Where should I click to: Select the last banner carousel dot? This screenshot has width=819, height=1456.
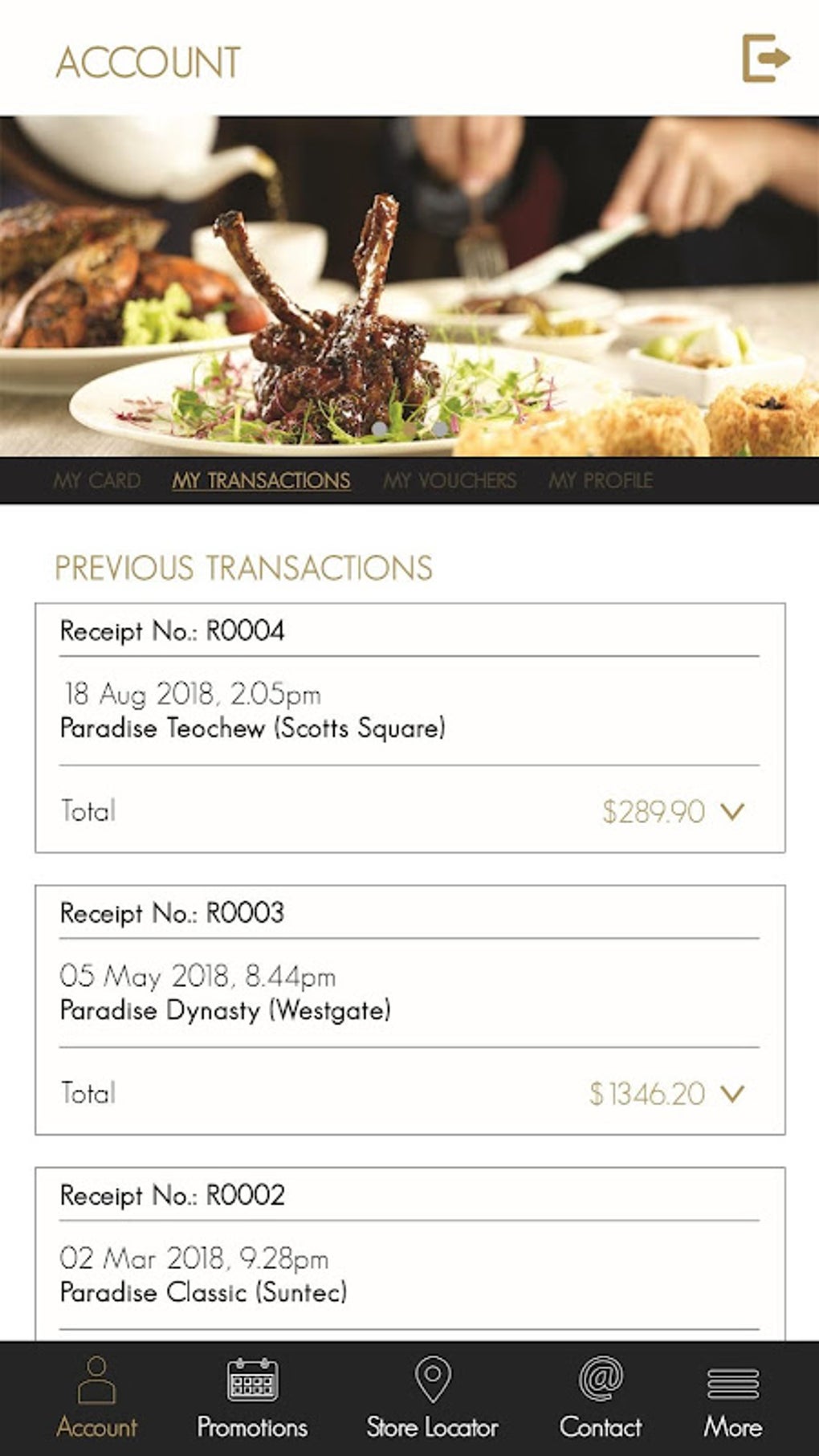click(x=440, y=430)
